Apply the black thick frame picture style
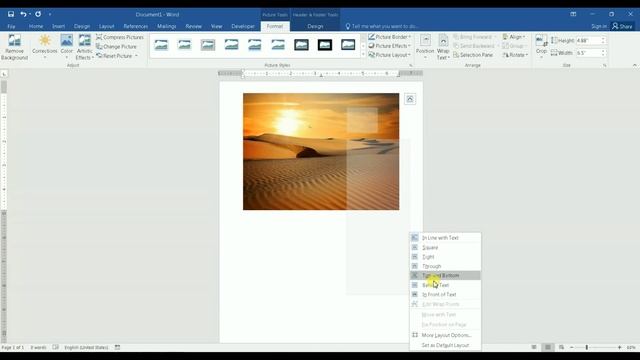Image resolution: width=640 pixels, height=360 pixels. click(x=325, y=45)
